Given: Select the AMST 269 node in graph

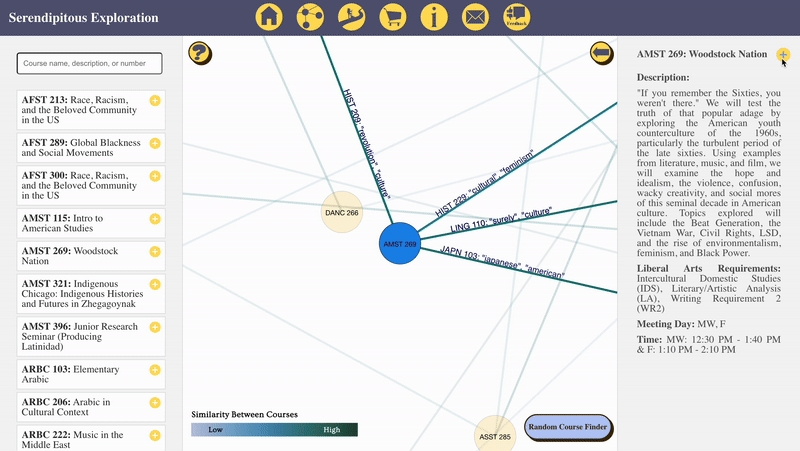Looking at the screenshot, I should pos(400,243).
